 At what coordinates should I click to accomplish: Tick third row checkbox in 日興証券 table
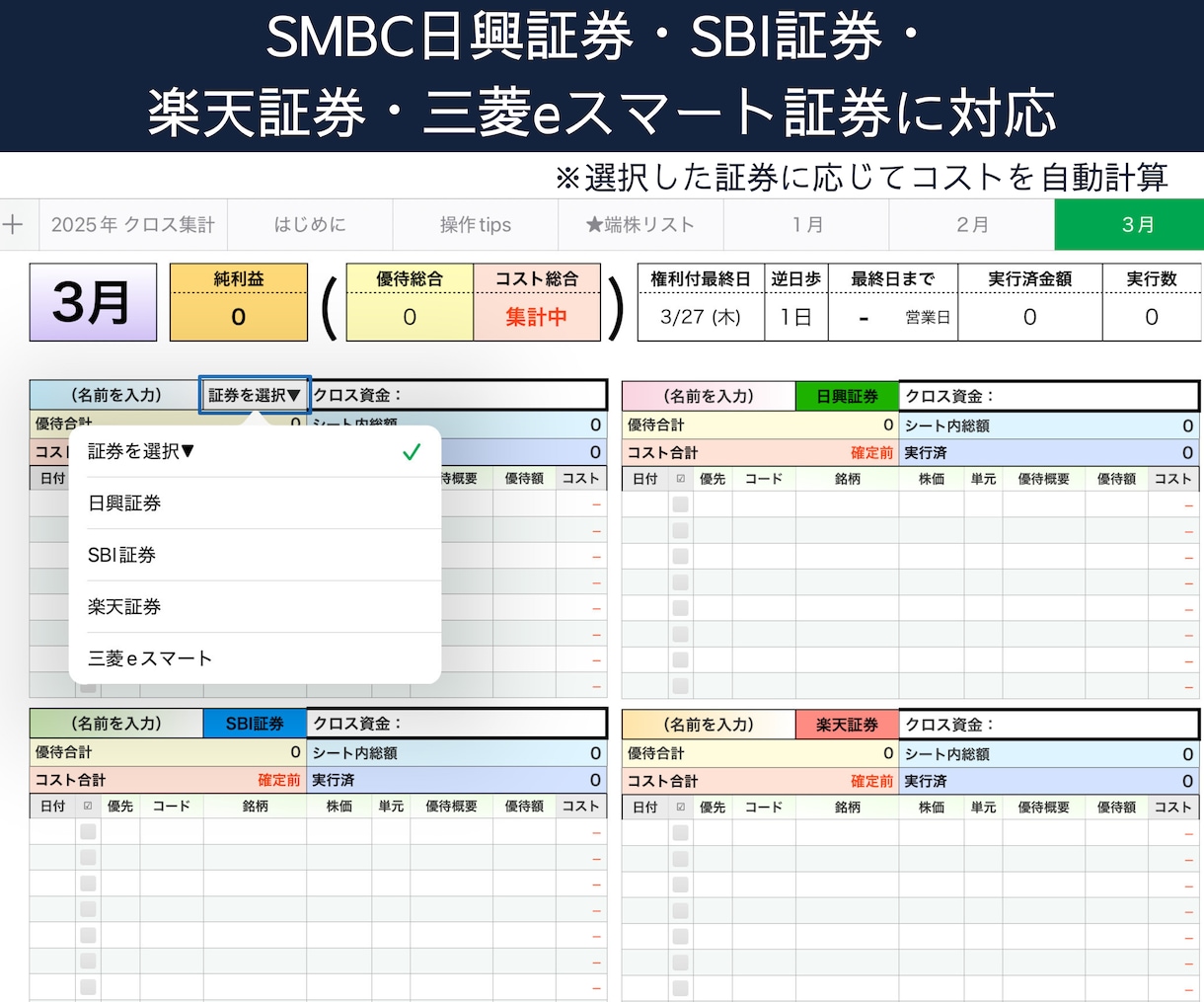(x=680, y=556)
